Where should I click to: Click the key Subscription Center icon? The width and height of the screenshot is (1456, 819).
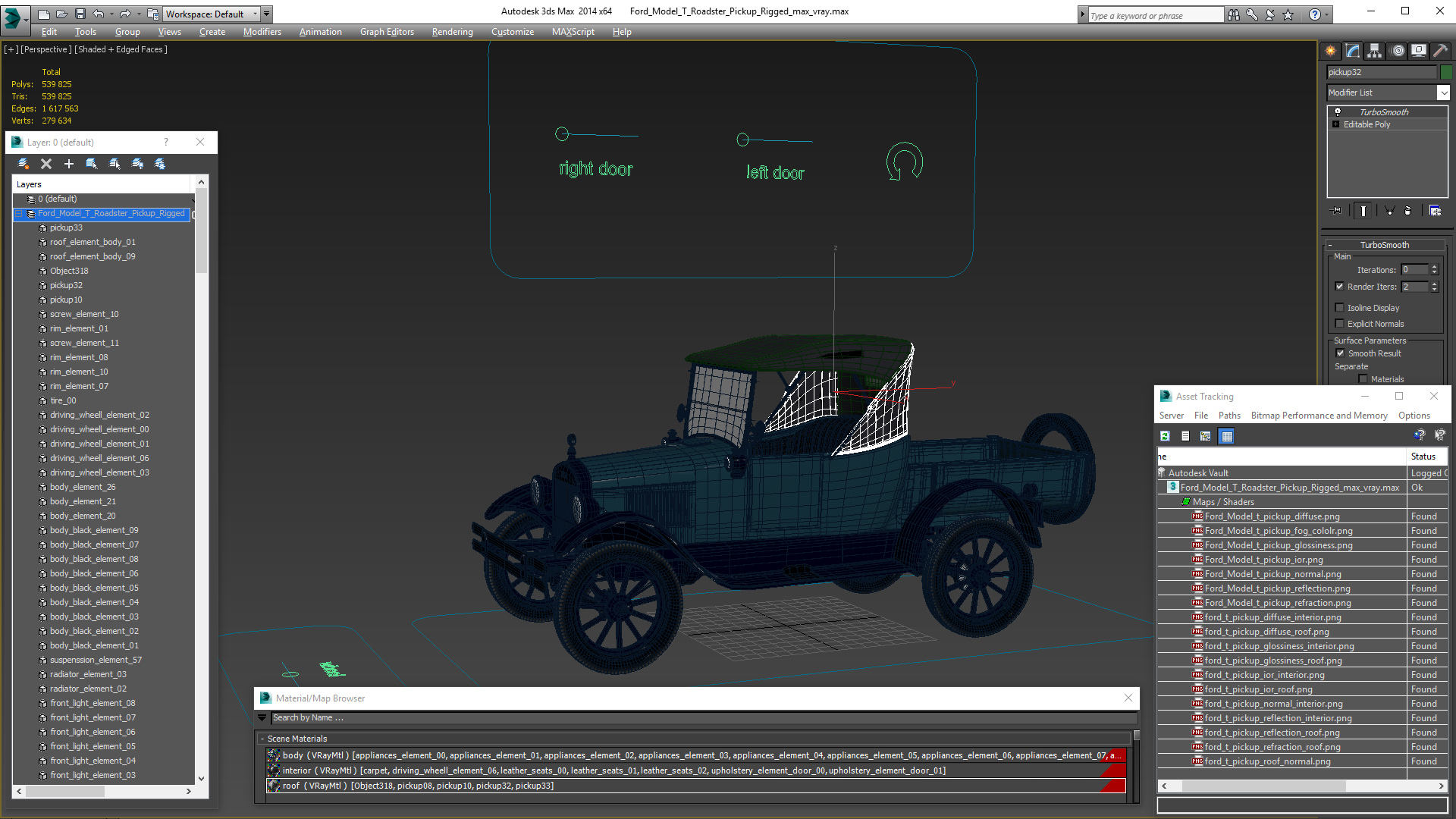click(x=1252, y=14)
